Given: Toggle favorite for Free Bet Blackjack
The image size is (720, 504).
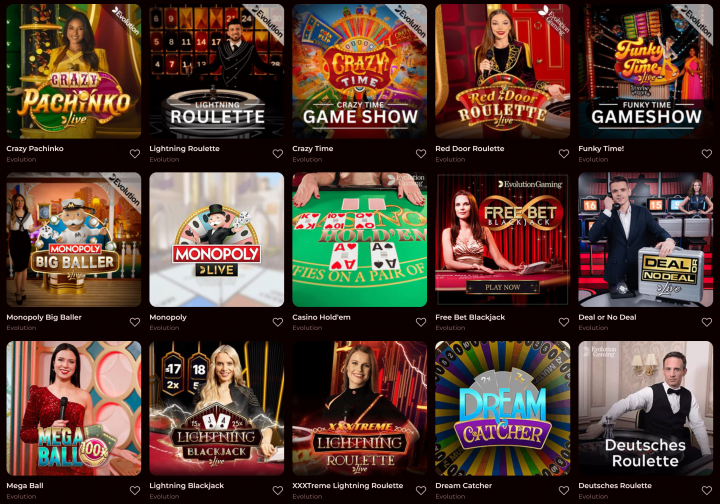Looking at the screenshot, I should tap(564, 322).
